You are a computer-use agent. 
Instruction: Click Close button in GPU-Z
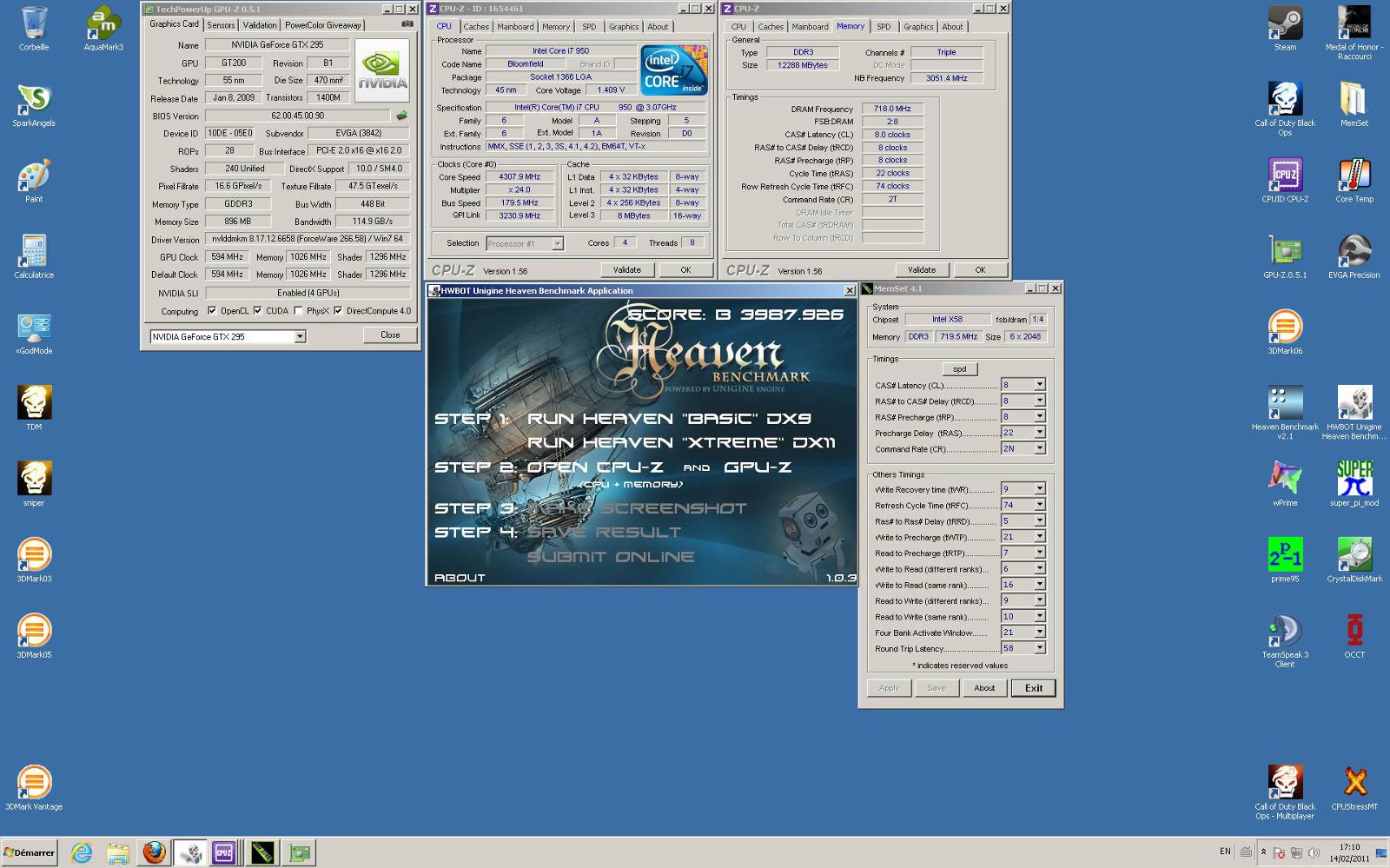pyautogui.click(x=390, y=335)
